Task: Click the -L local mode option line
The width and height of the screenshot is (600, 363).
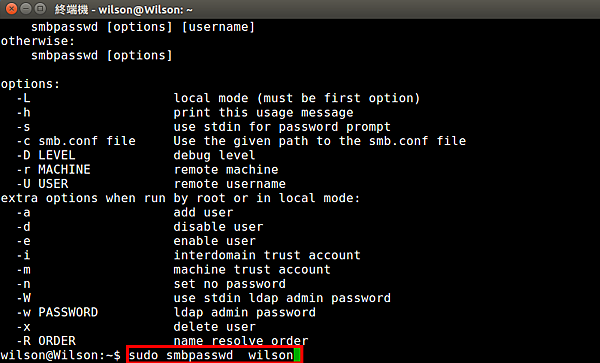Action: tap(218, 98)
